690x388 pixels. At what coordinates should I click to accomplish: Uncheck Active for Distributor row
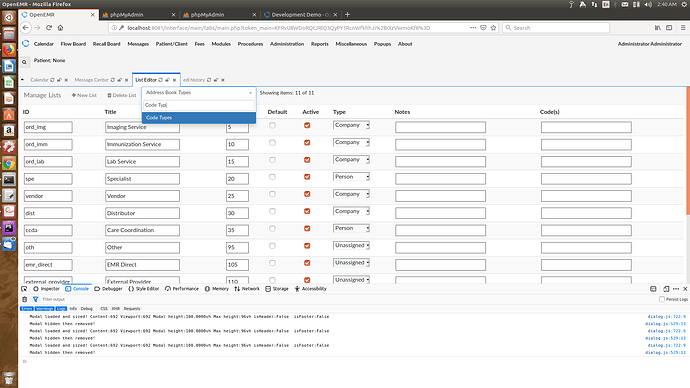(x=307, y=211)
